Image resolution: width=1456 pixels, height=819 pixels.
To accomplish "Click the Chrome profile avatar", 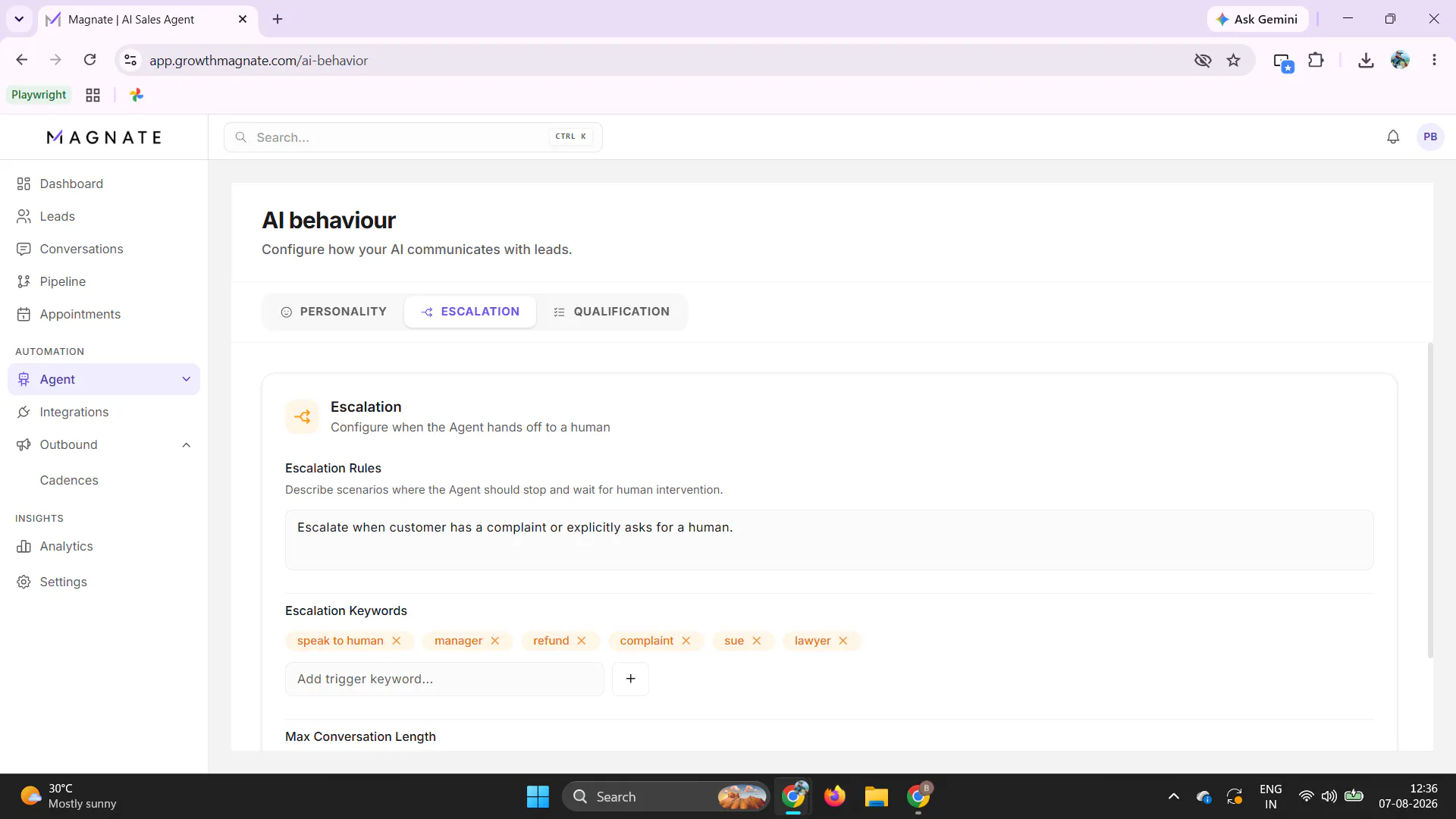I will click(1400, 60).
